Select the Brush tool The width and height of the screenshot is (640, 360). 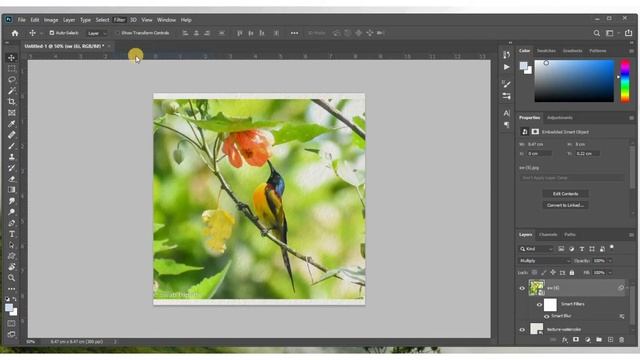(11, 146)
